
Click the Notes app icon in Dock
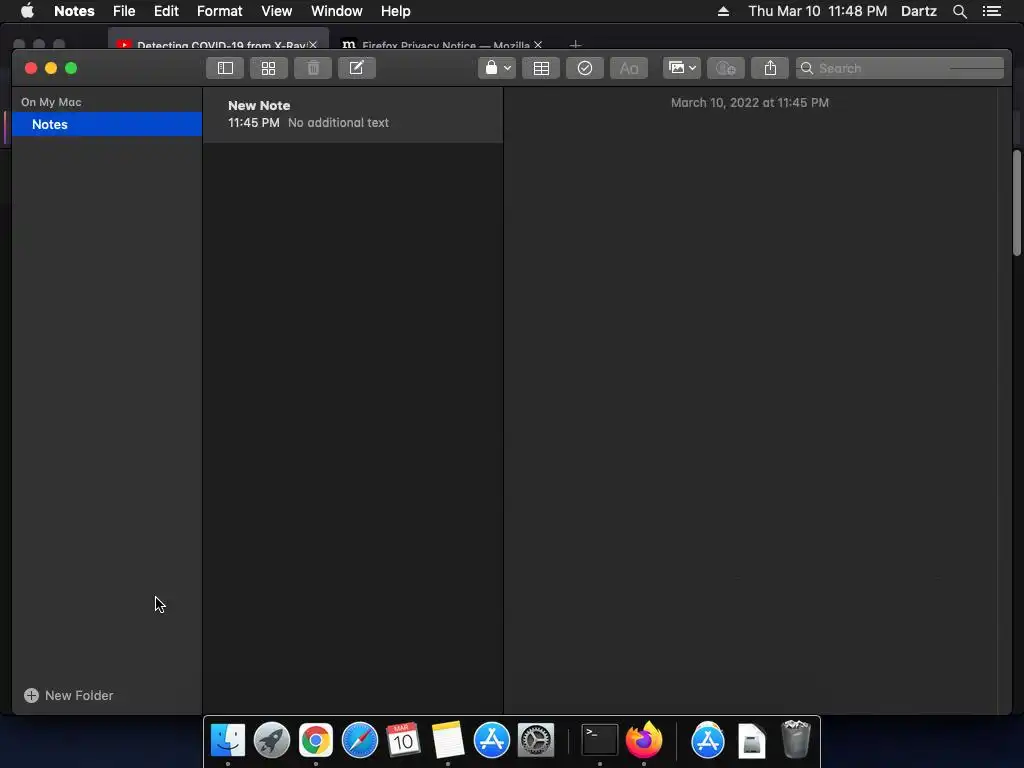click(447, 740)
